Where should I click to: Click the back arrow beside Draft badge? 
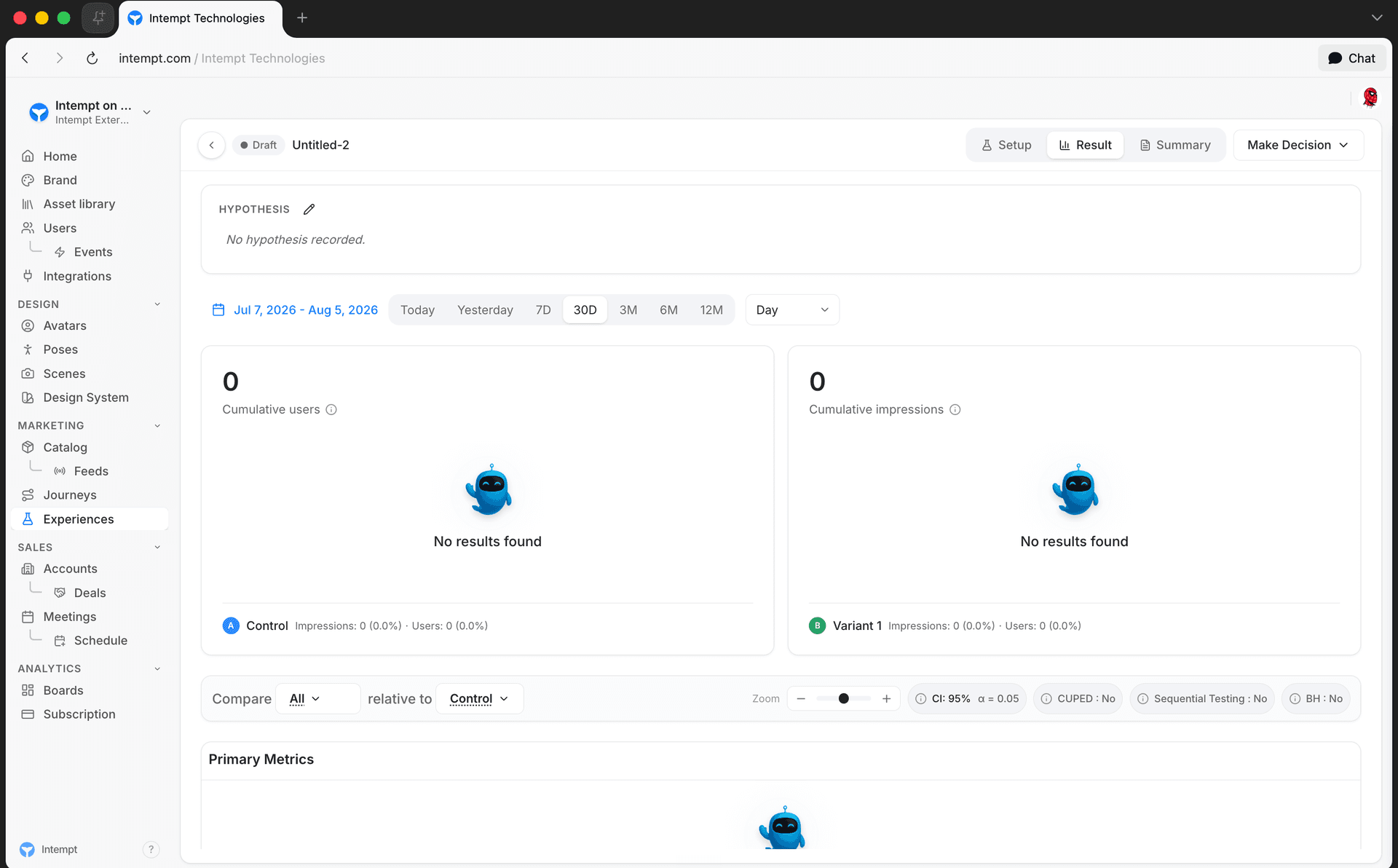click(212, 145)
